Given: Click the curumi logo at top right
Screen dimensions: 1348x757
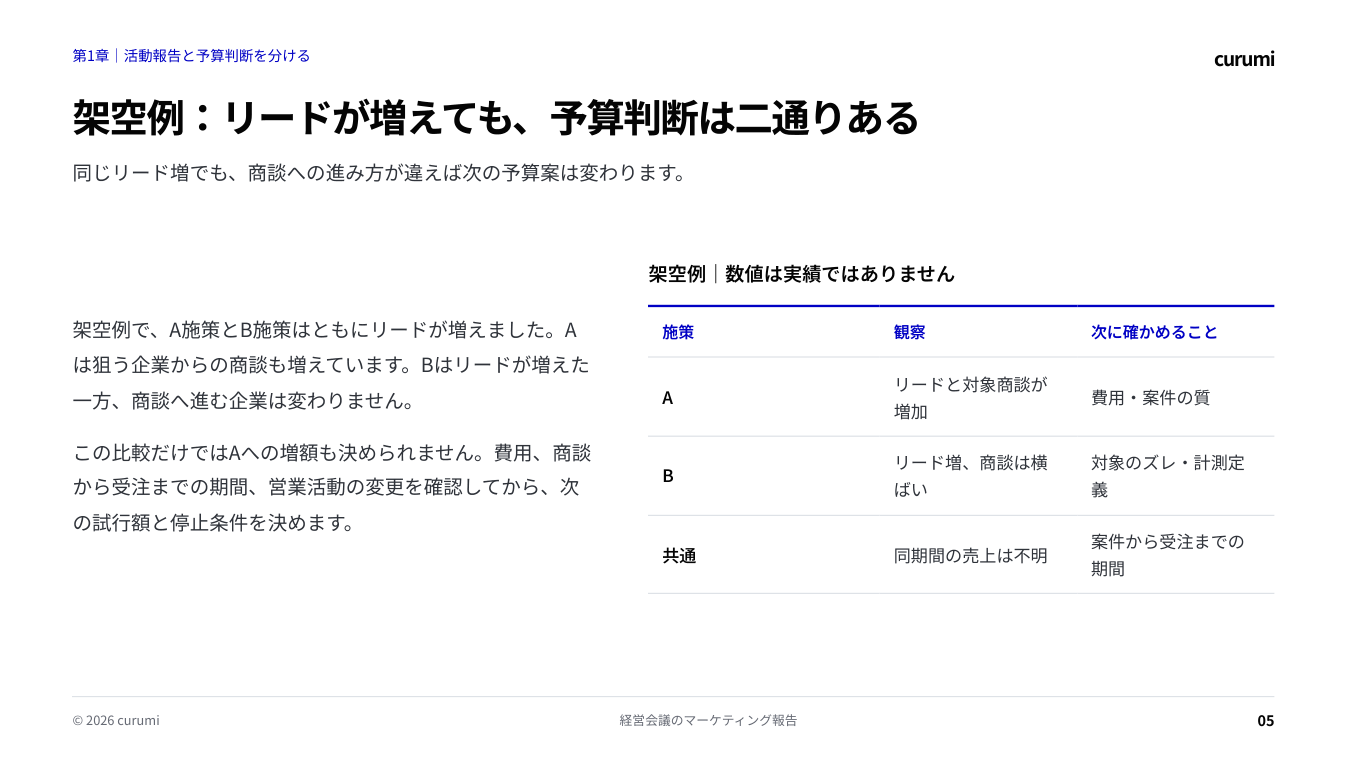Looking at the screenshot, I should tap(1244, 59).
